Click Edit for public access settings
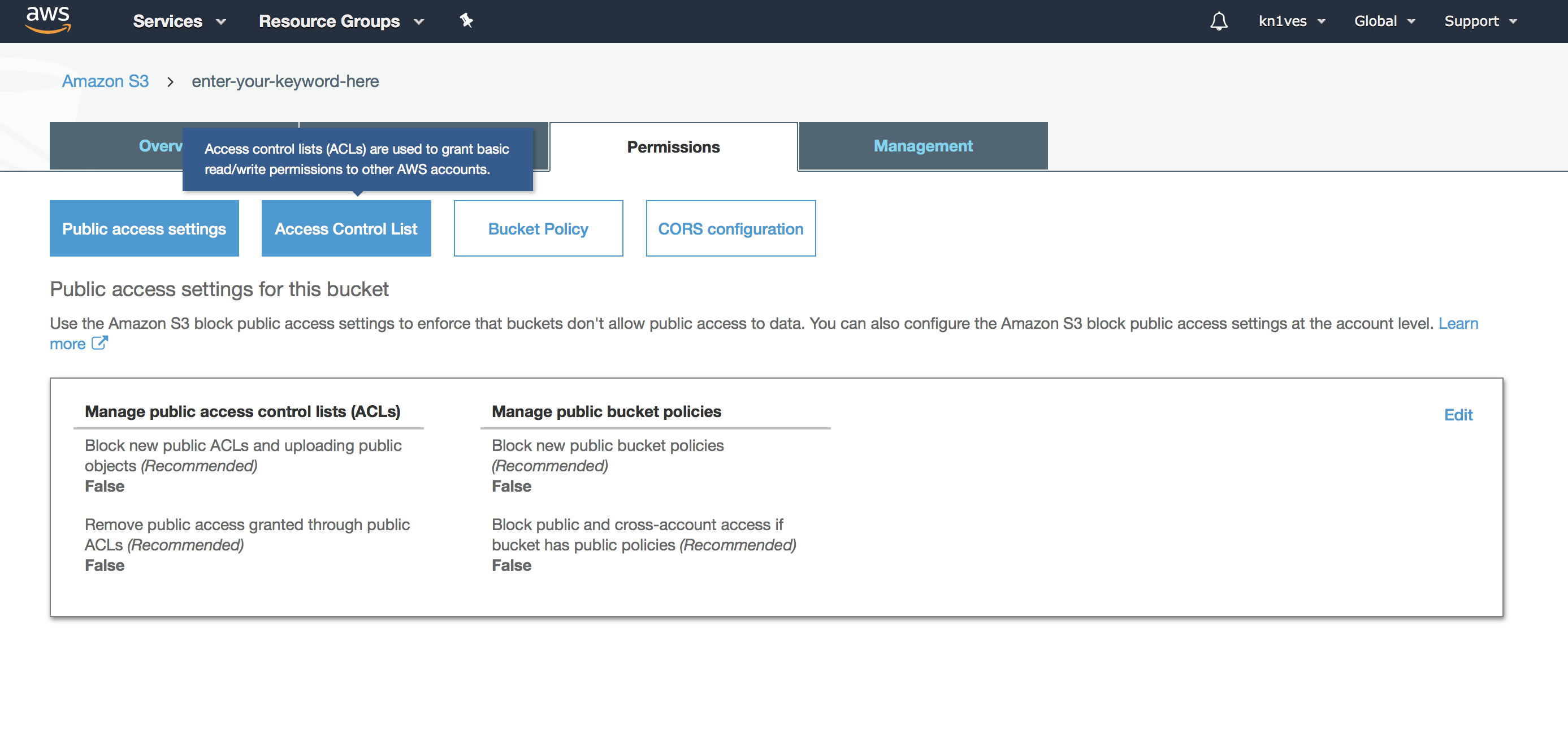Screen dimensions: 1568x729 coord(1458,415)
